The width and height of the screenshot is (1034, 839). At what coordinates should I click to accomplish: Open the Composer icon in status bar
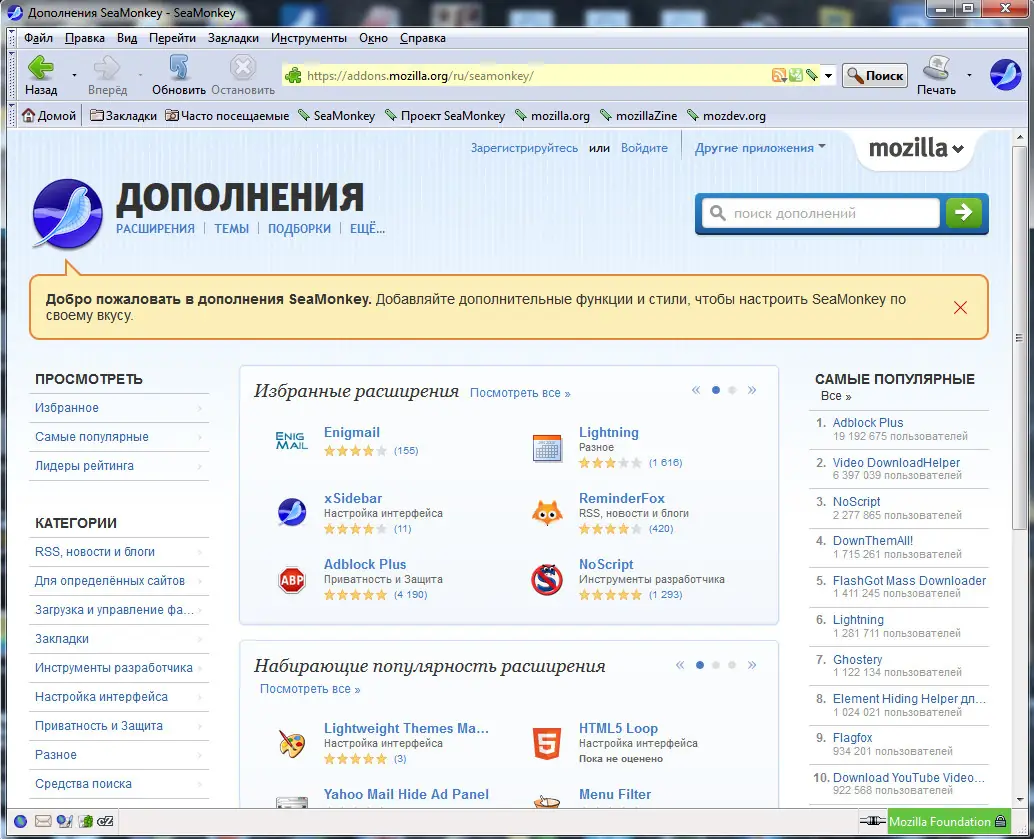[x=65, y=821]
